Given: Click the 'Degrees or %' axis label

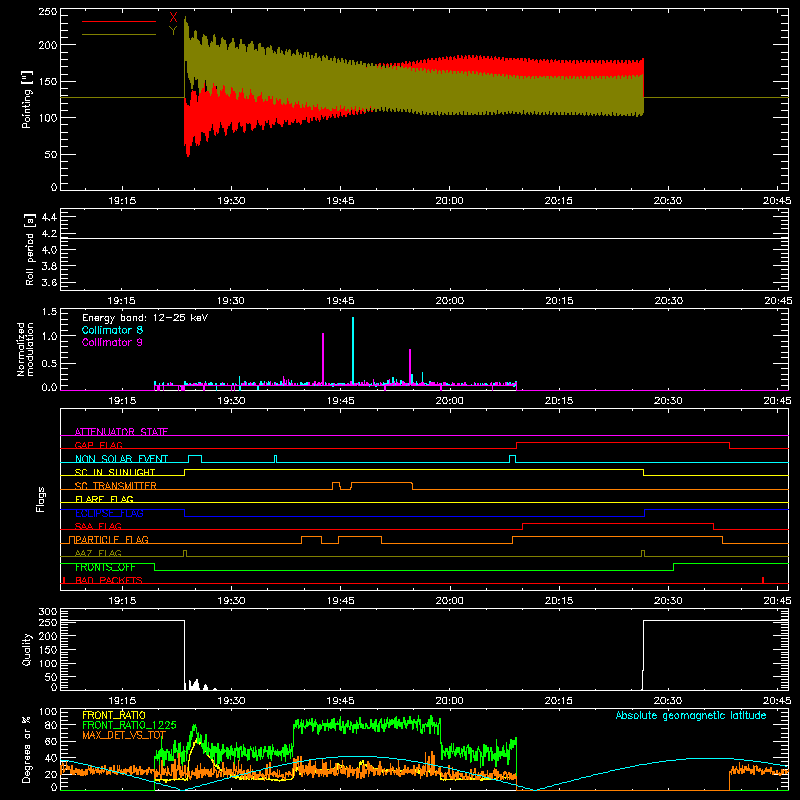Looking at the screenshot, I should (27, 749).
